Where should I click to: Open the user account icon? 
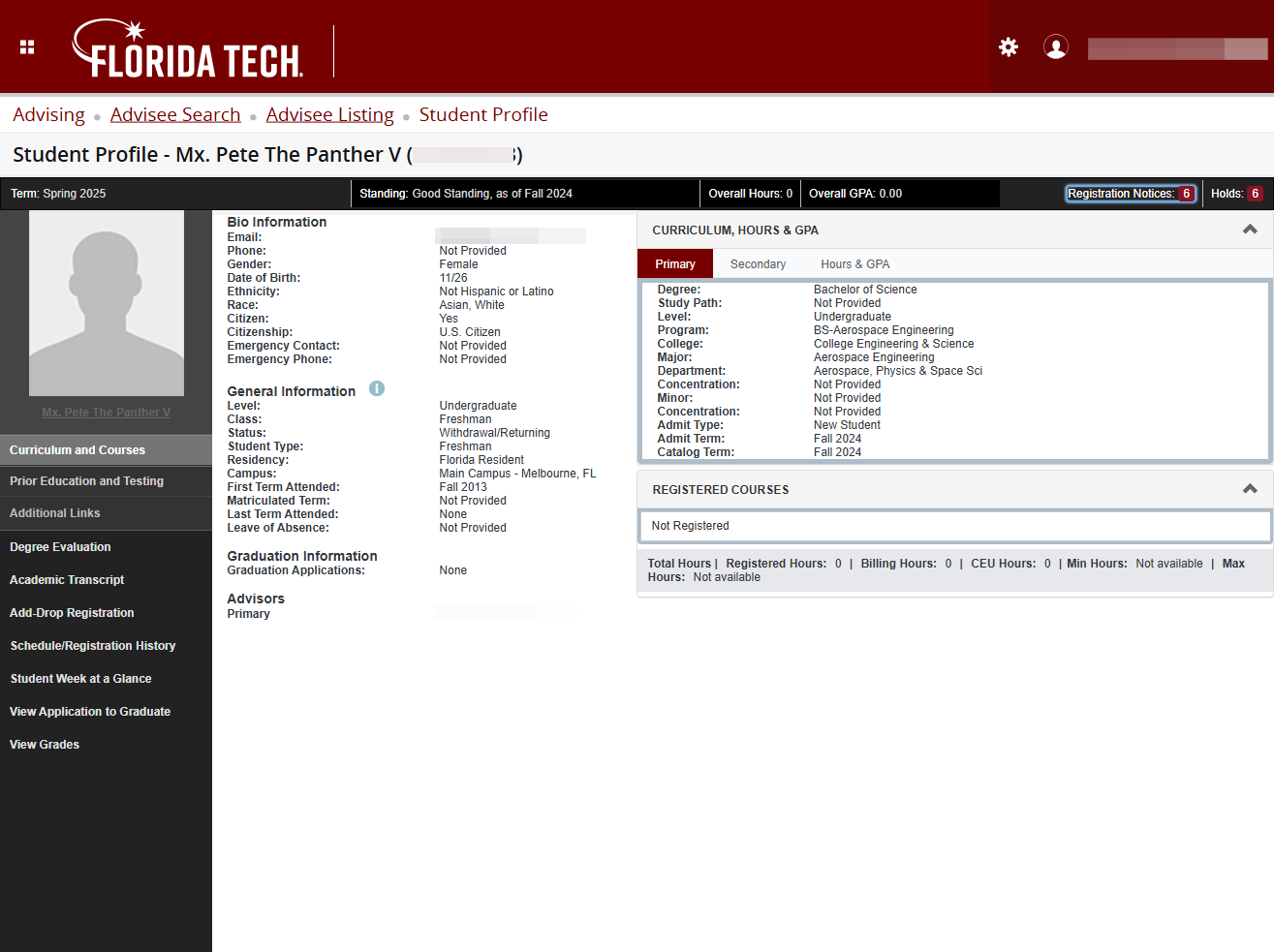pos(1056,46)
